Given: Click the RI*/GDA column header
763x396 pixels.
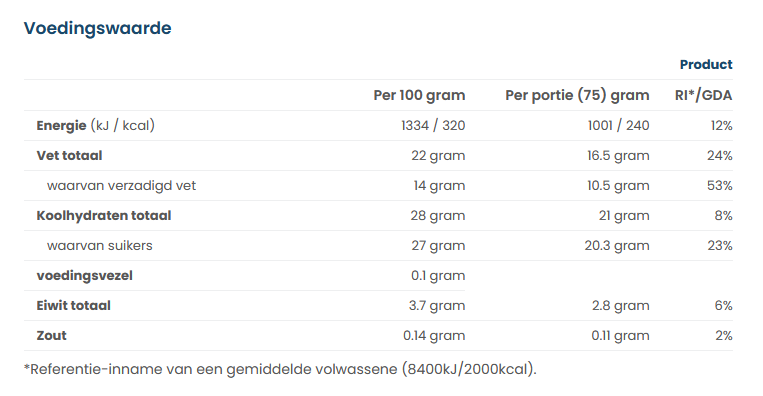Looking at the screenshot, I should 703,95.
